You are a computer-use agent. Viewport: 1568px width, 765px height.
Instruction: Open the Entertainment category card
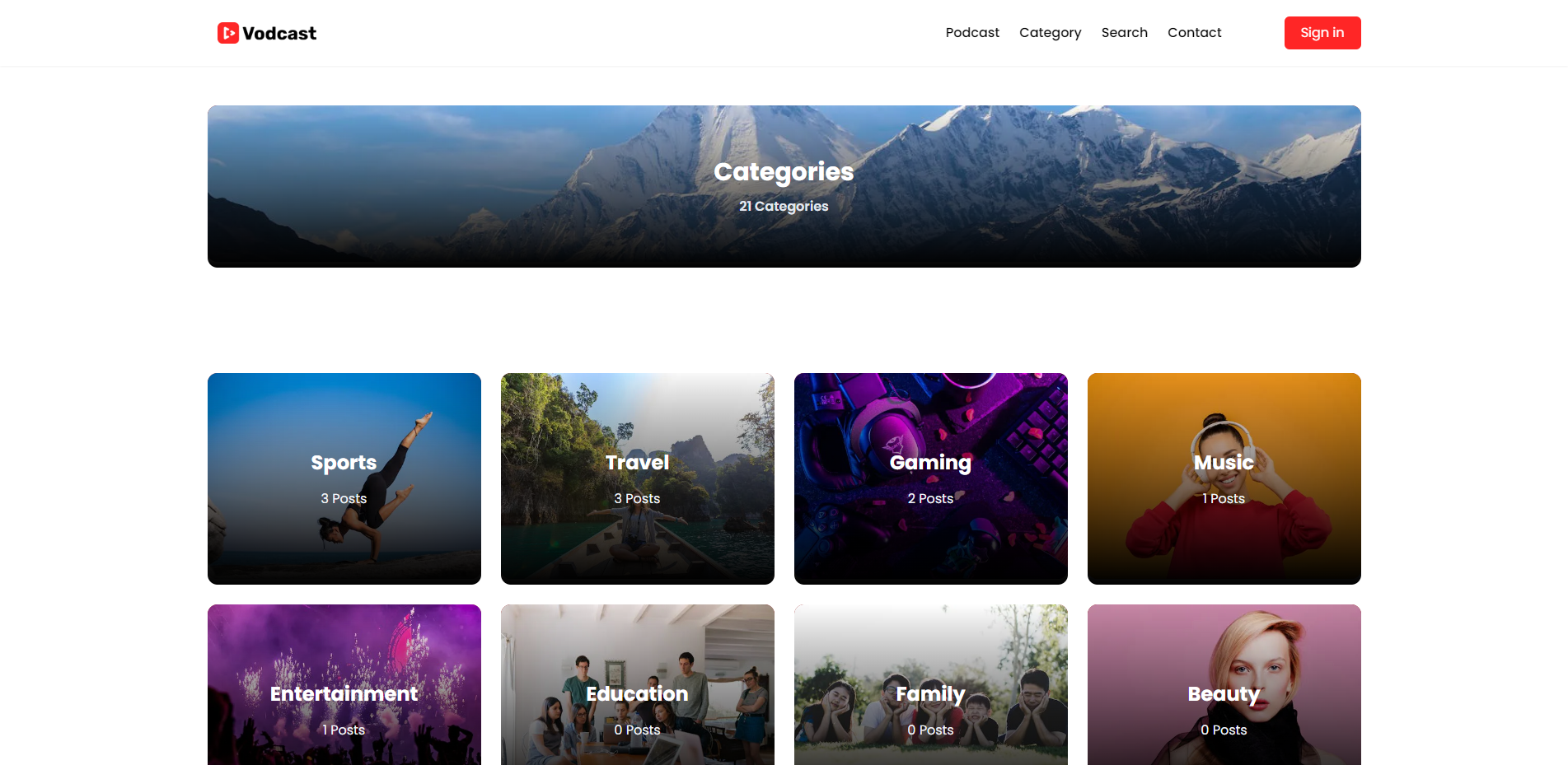[x=344, y=685]
